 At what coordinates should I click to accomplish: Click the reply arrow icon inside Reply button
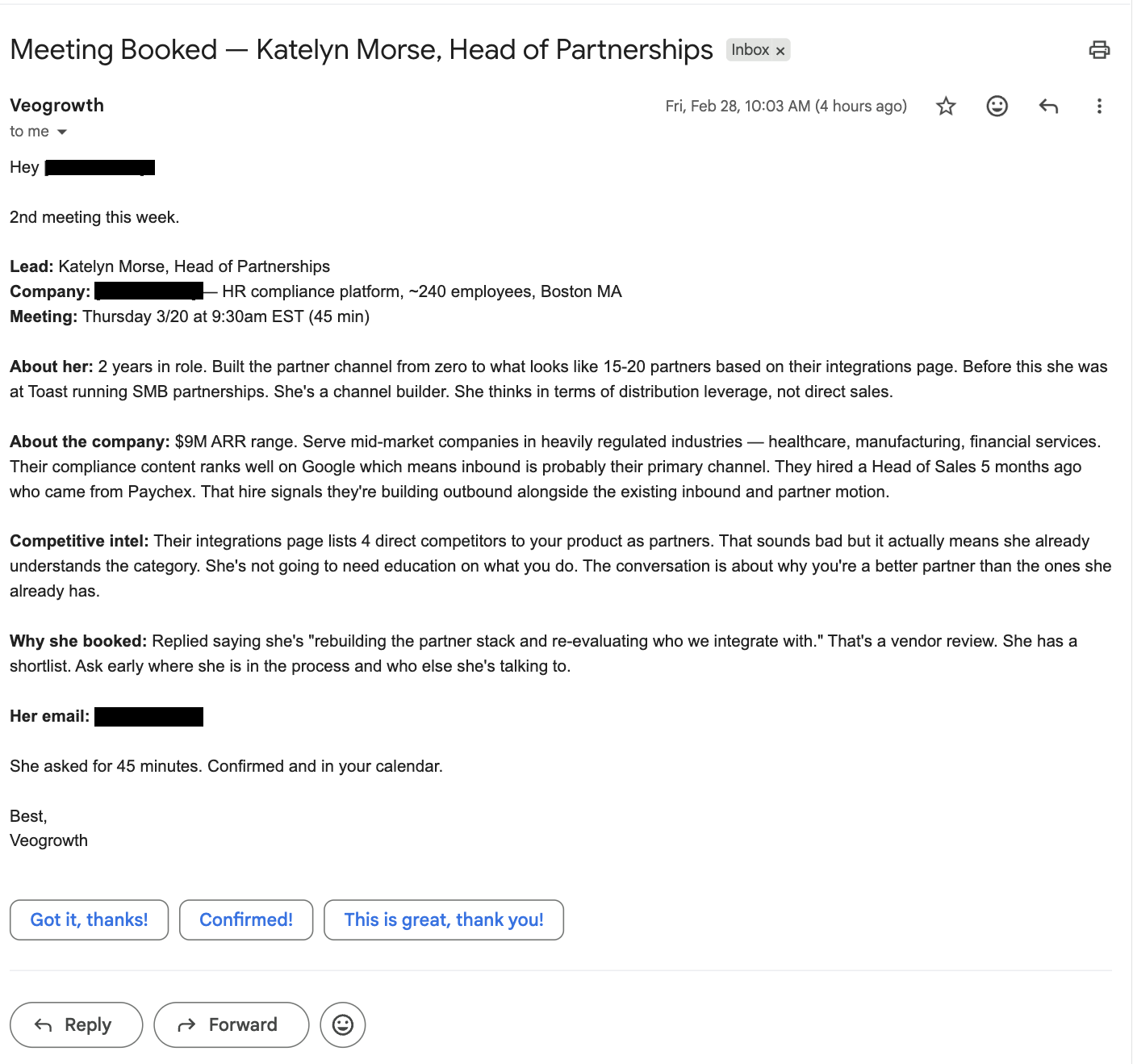coord(42,1024)
